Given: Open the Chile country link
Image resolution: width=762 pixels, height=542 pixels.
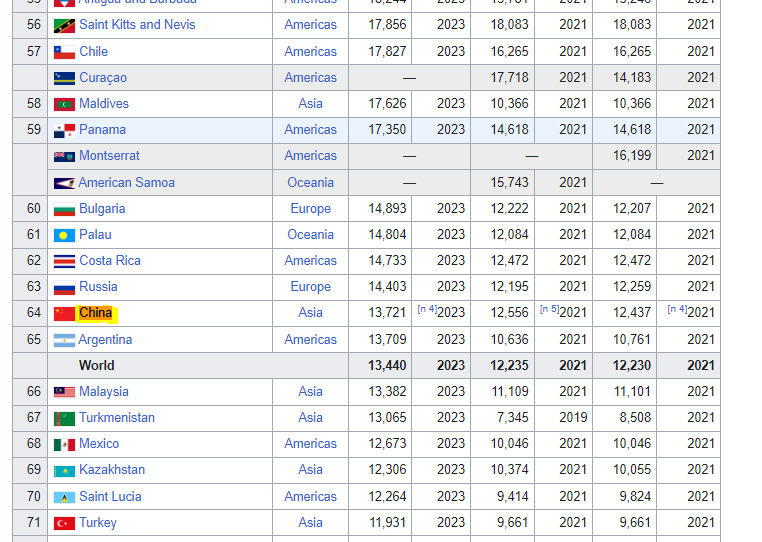Looking at the screenshot, I should click(x=93, y=52).
